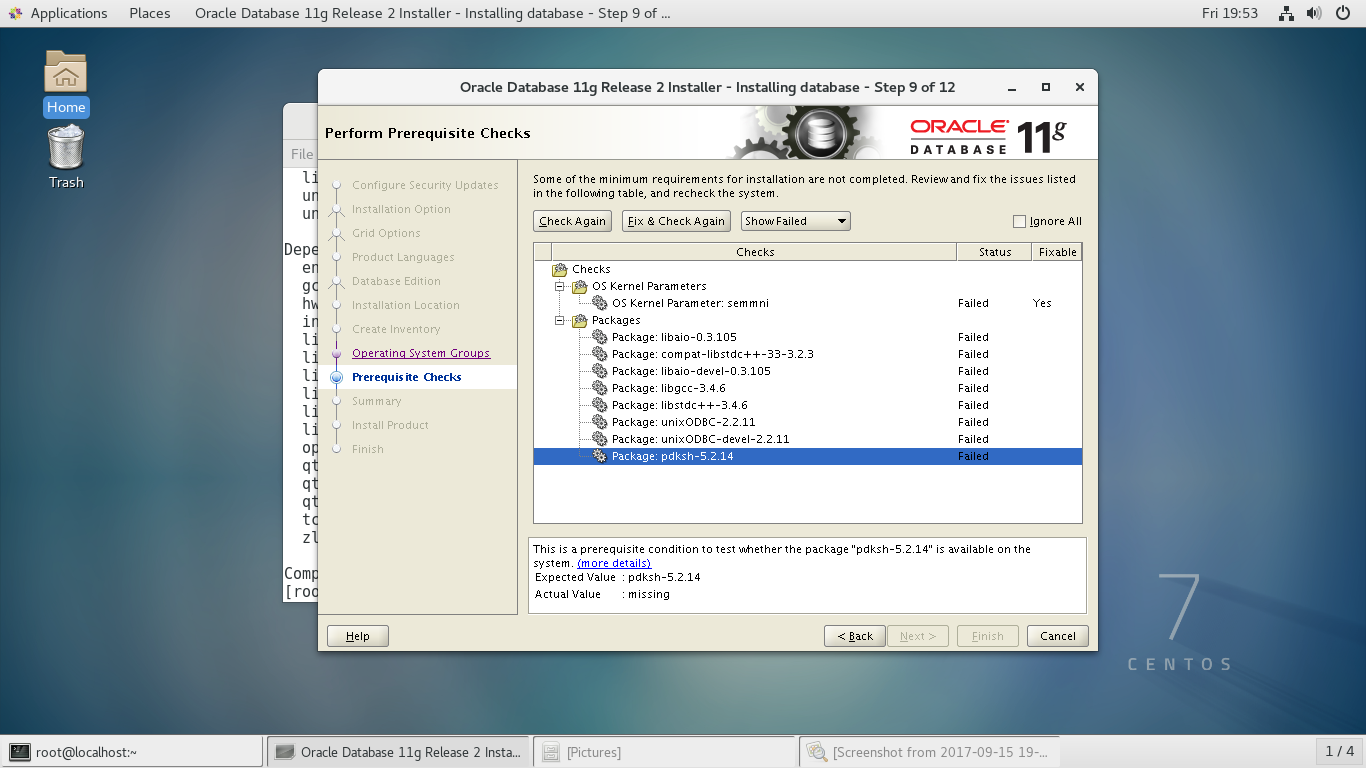Click the power menu icon
This screenshot has width=1366, height=768.
pos(1342,13)
